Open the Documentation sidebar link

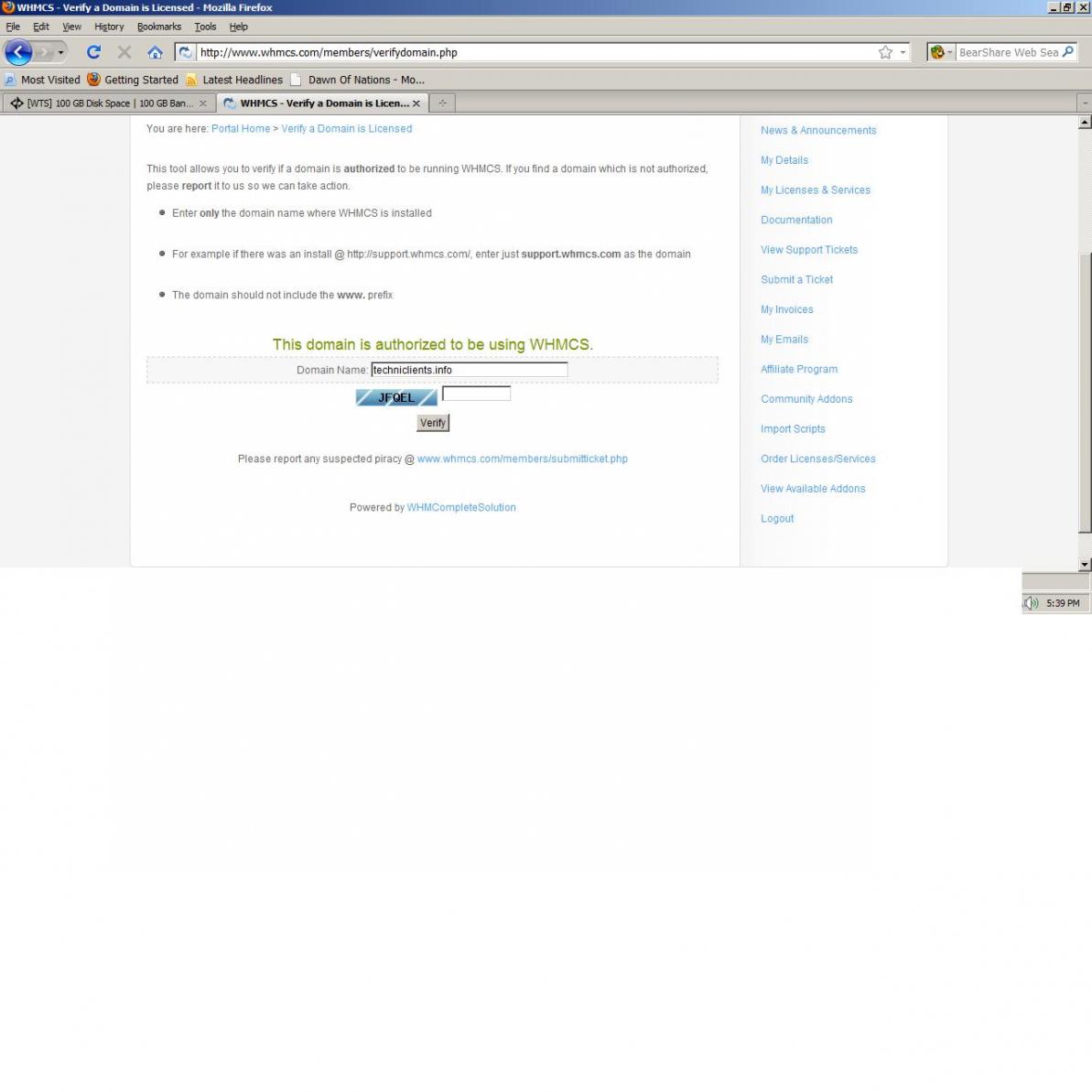click(796, 220)
